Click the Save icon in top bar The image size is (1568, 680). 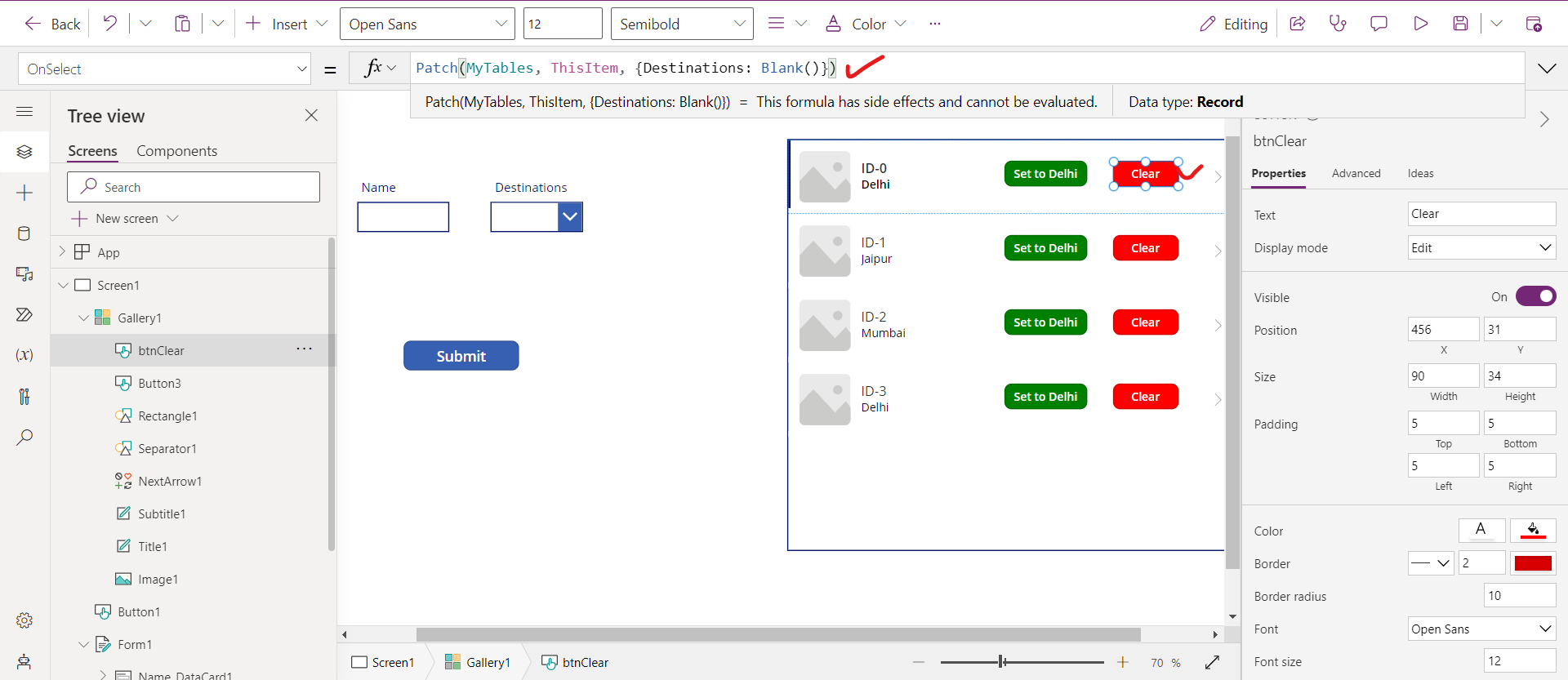[x=1460, y=24]
